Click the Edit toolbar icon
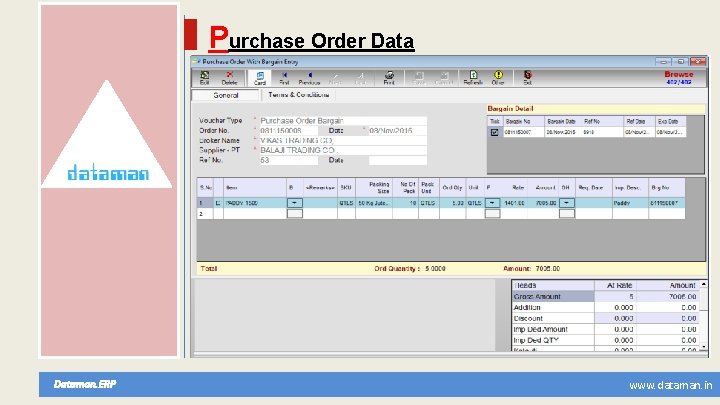This screenshot has width=720, height=405. click(x=204, y=78)
